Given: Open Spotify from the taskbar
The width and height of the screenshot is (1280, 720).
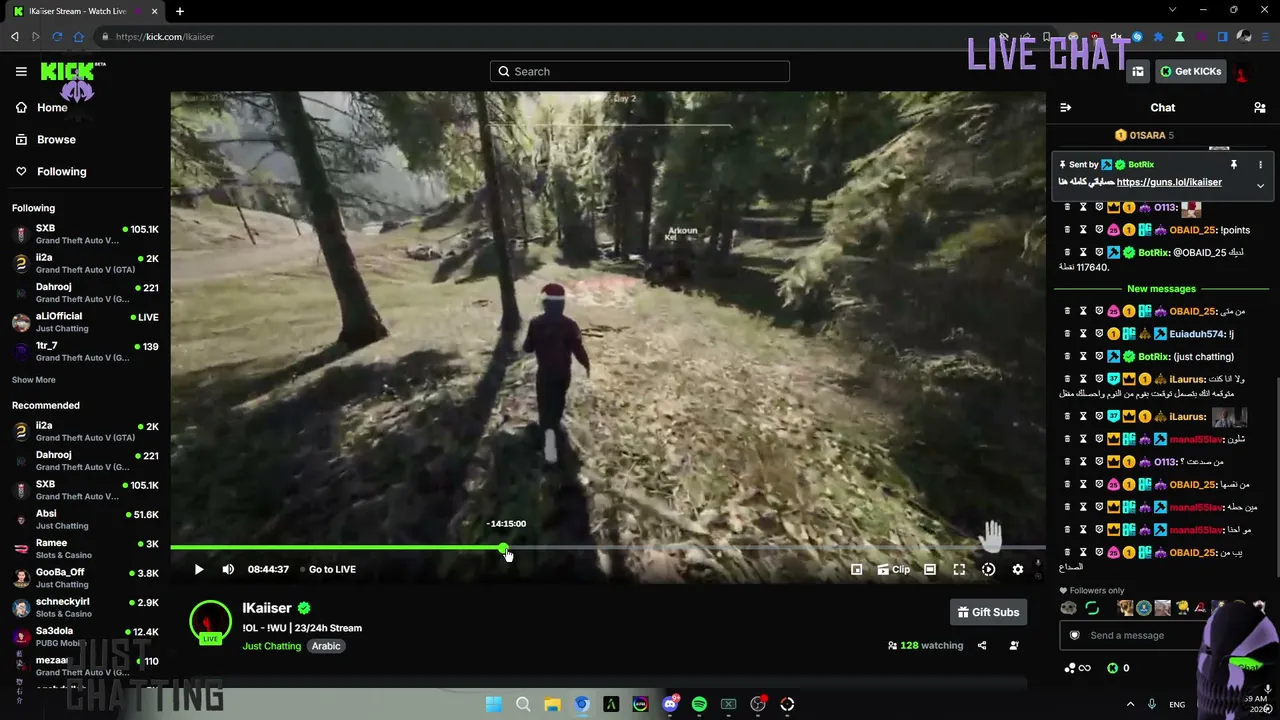Looking at the screenshot, I should coord(699,705).
